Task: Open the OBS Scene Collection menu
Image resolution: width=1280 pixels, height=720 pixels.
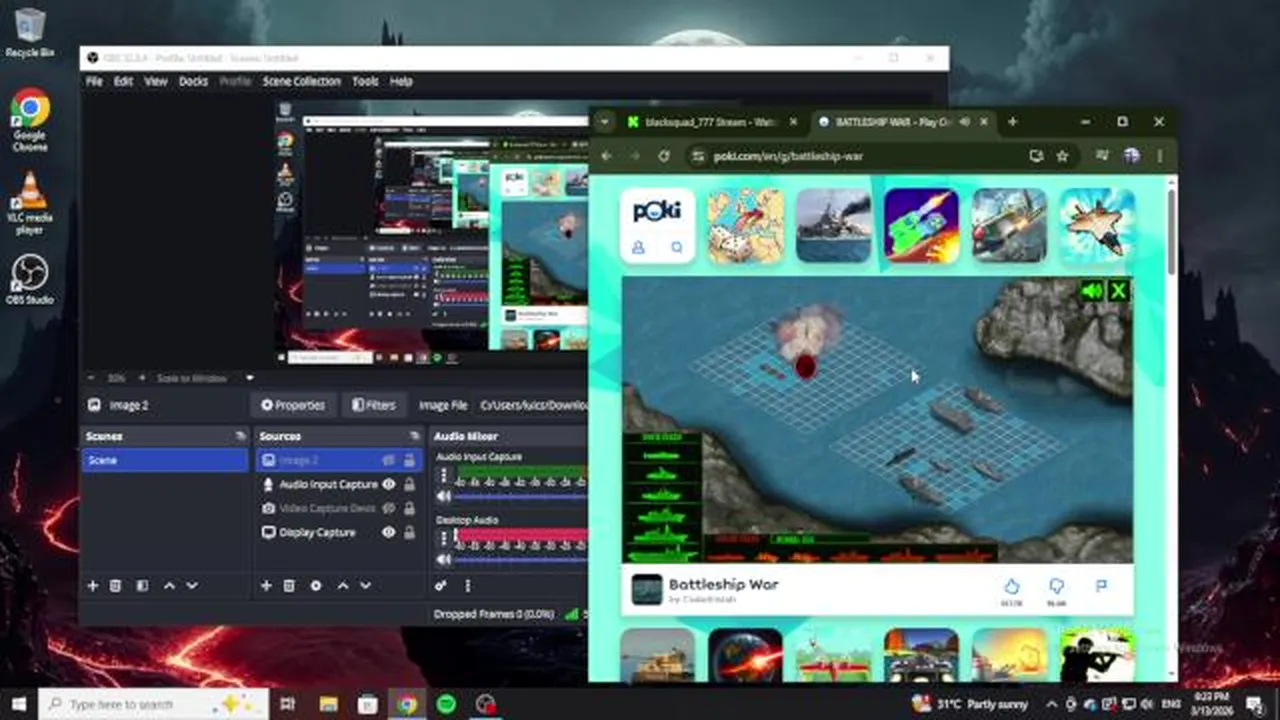Action: [x=302, y=81]
